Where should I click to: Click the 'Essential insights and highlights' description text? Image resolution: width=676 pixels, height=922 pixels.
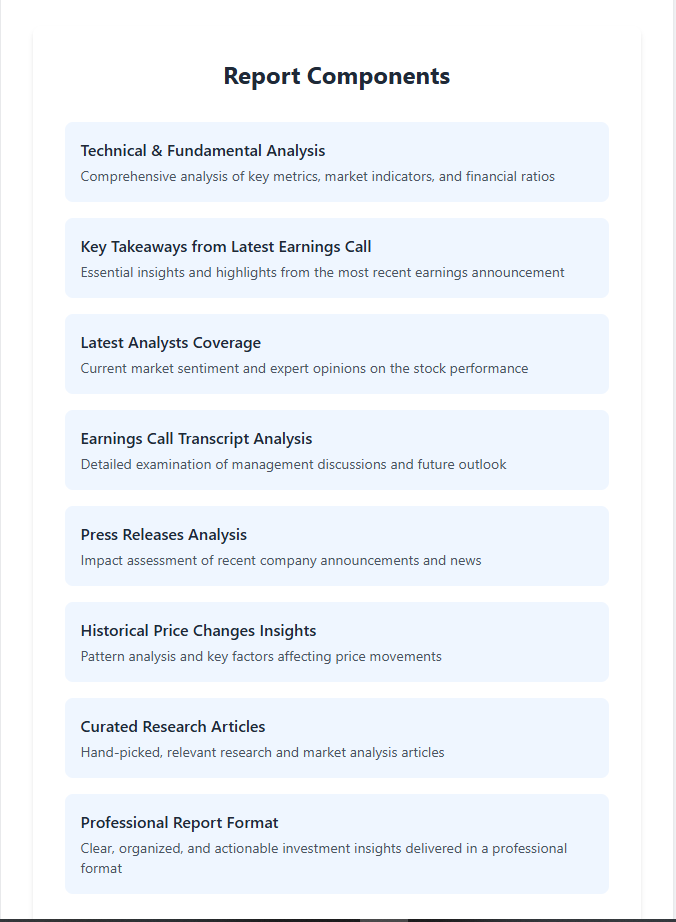point(322,273)
